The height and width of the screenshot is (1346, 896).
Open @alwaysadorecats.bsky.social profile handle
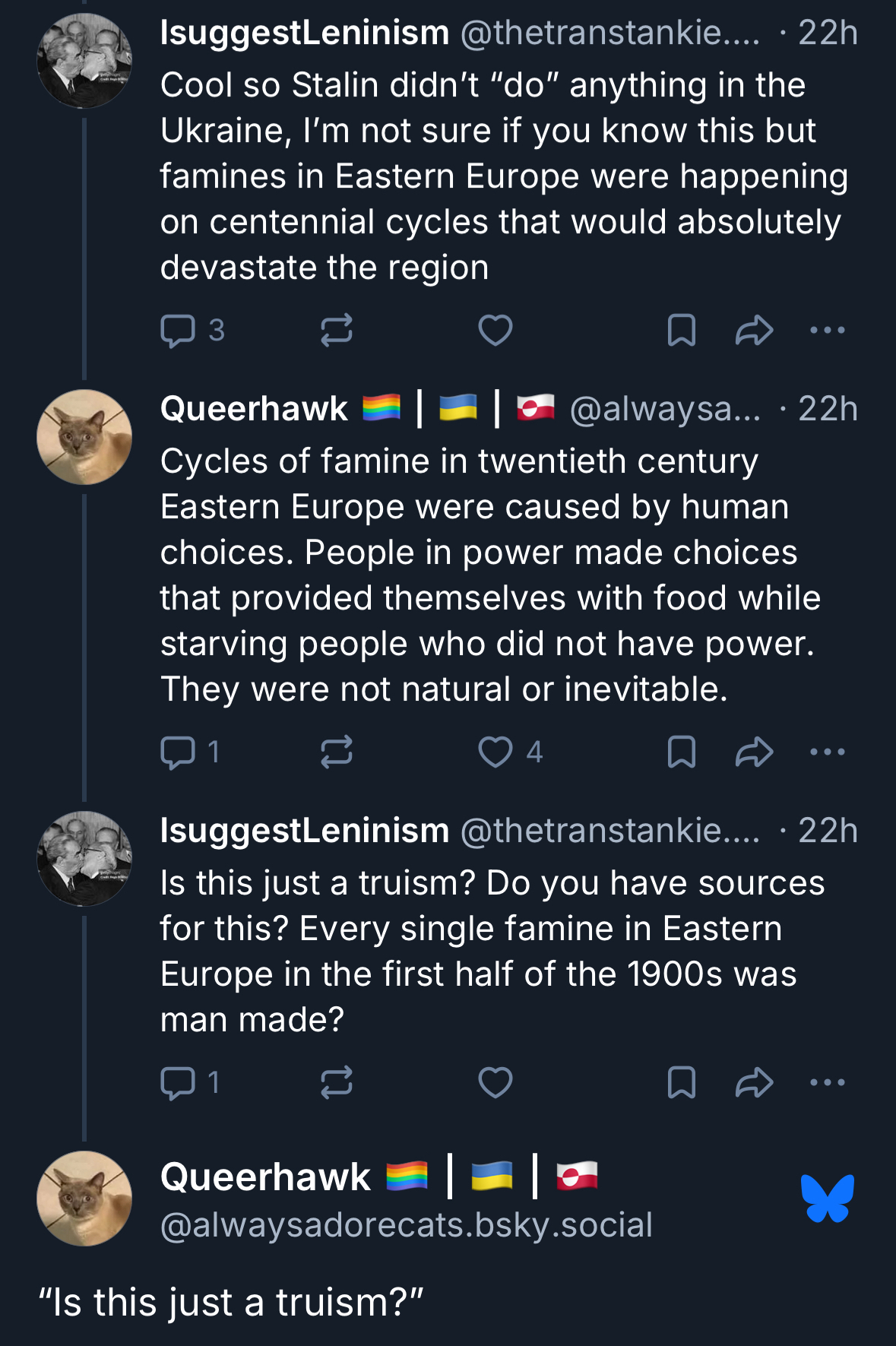[407, 1225]
